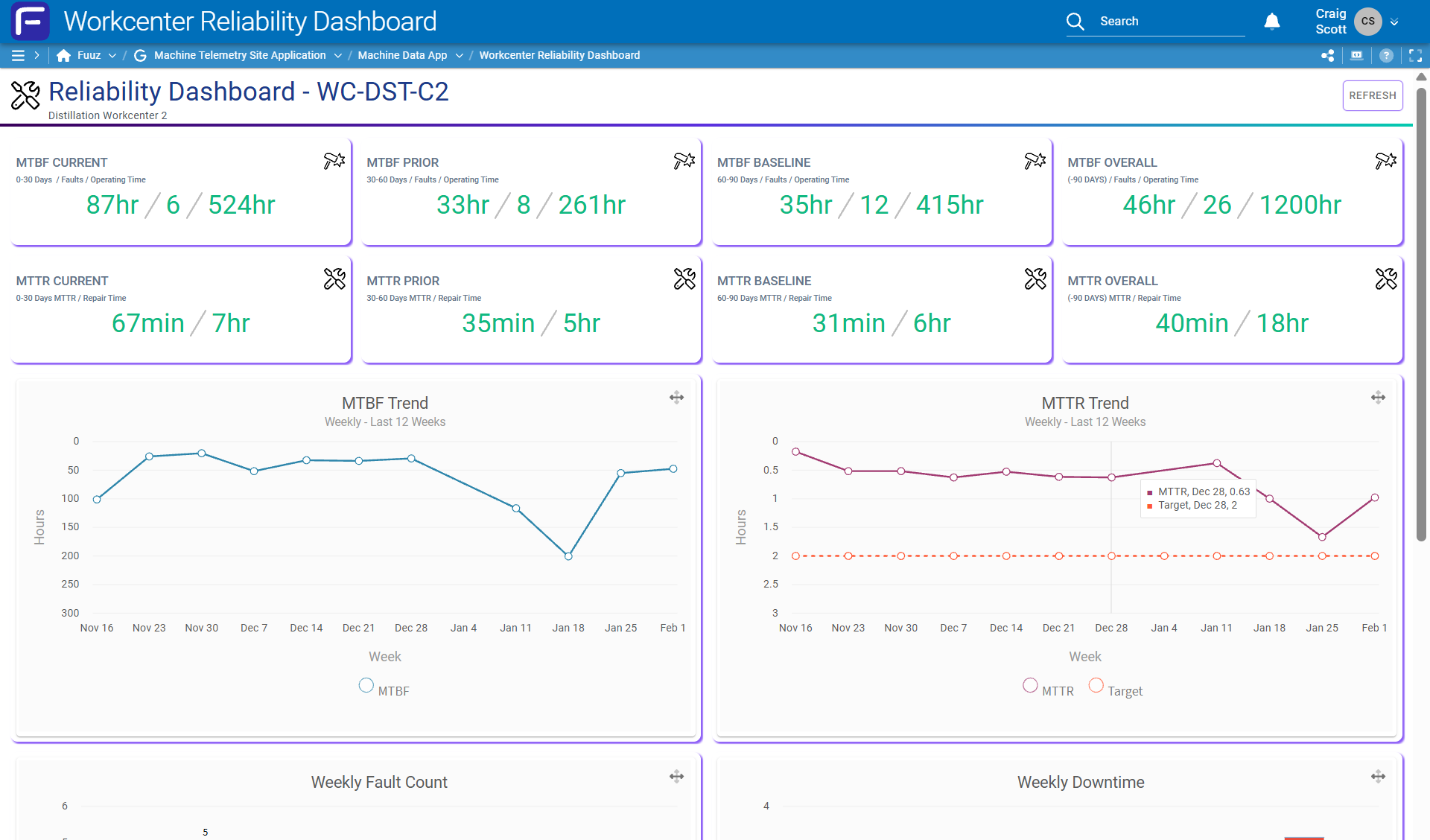Click the Jan 18 point on MTBF Trend
This screenshot has height=840, width=1430.
(x=568, y=556)
